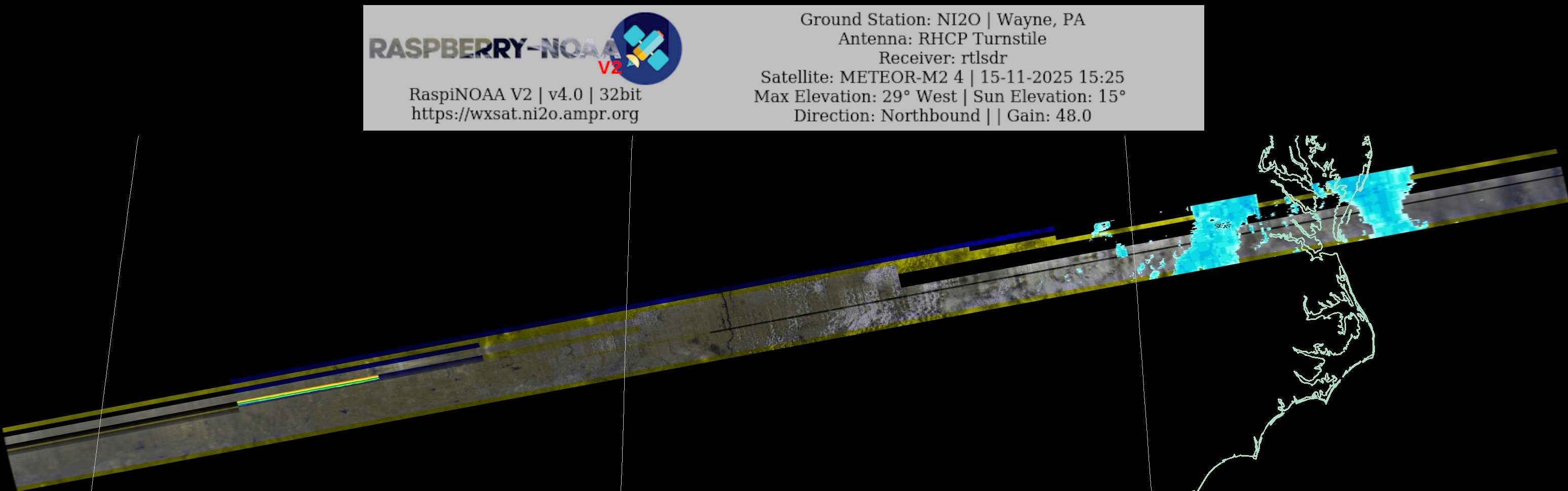Click the satellite icon in blue circle
This screenshot has height=491, width=1568.
pyautogui.click(x=646, y=48)
